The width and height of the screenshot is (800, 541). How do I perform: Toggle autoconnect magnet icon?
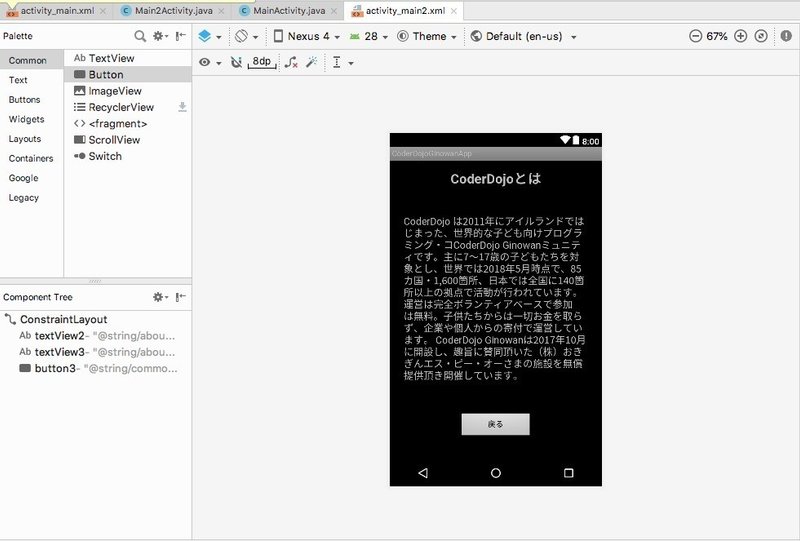tap(236, 62)
